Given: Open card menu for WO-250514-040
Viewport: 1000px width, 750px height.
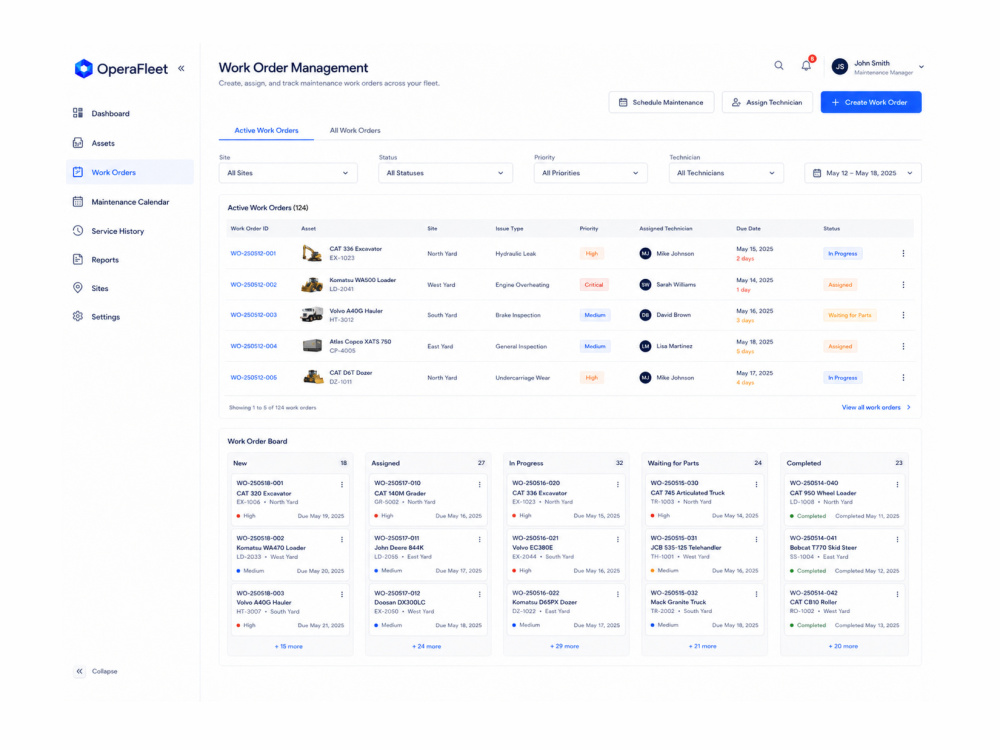Looking at the screenshot, I should [897, 485].
